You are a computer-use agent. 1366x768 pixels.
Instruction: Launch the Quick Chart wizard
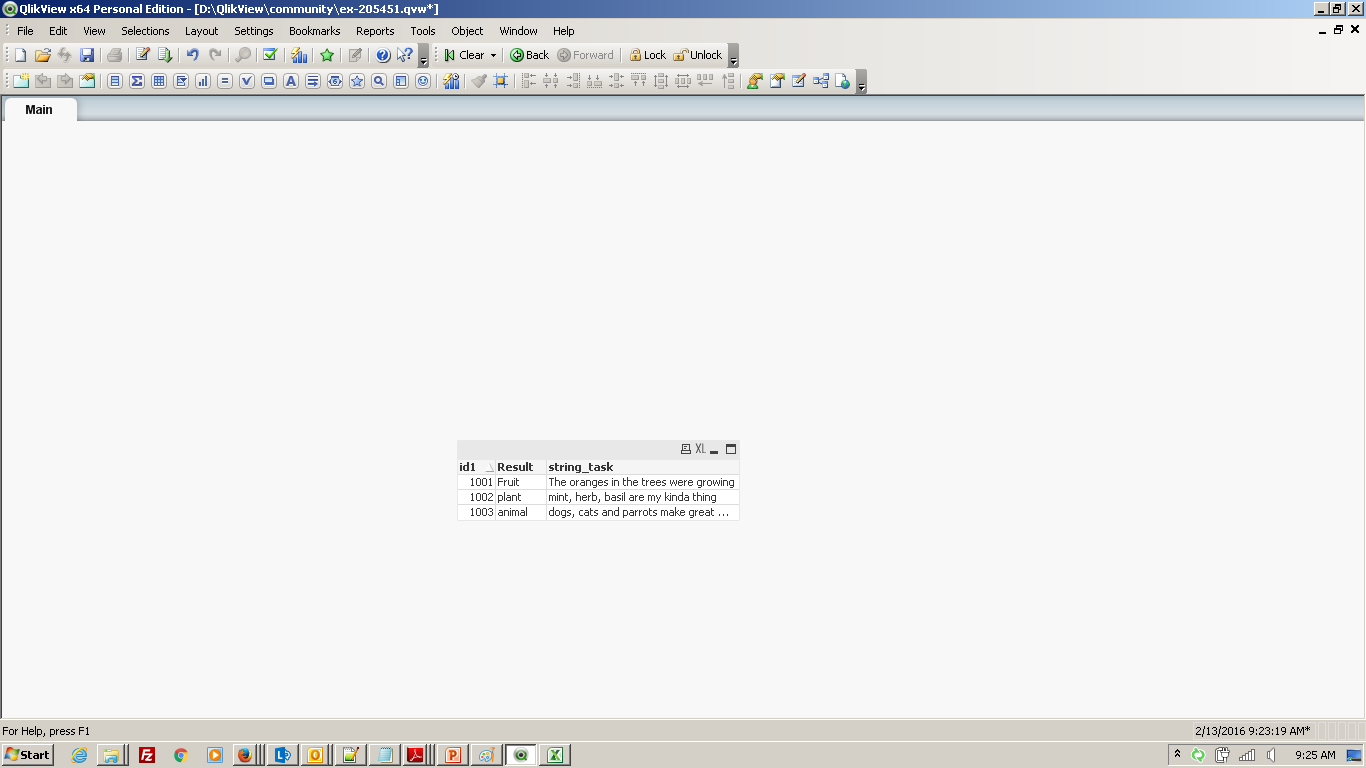(x=299, y=55)
